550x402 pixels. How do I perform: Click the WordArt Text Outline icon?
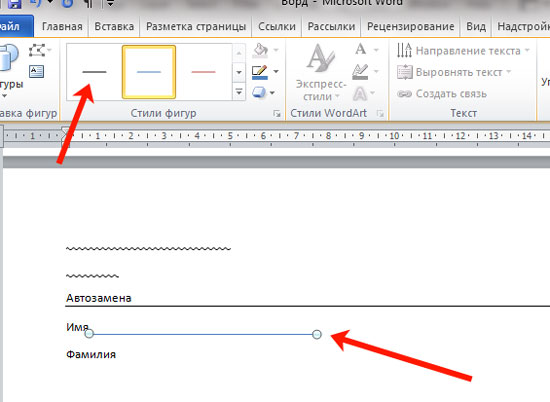click(x=360, y=72)
